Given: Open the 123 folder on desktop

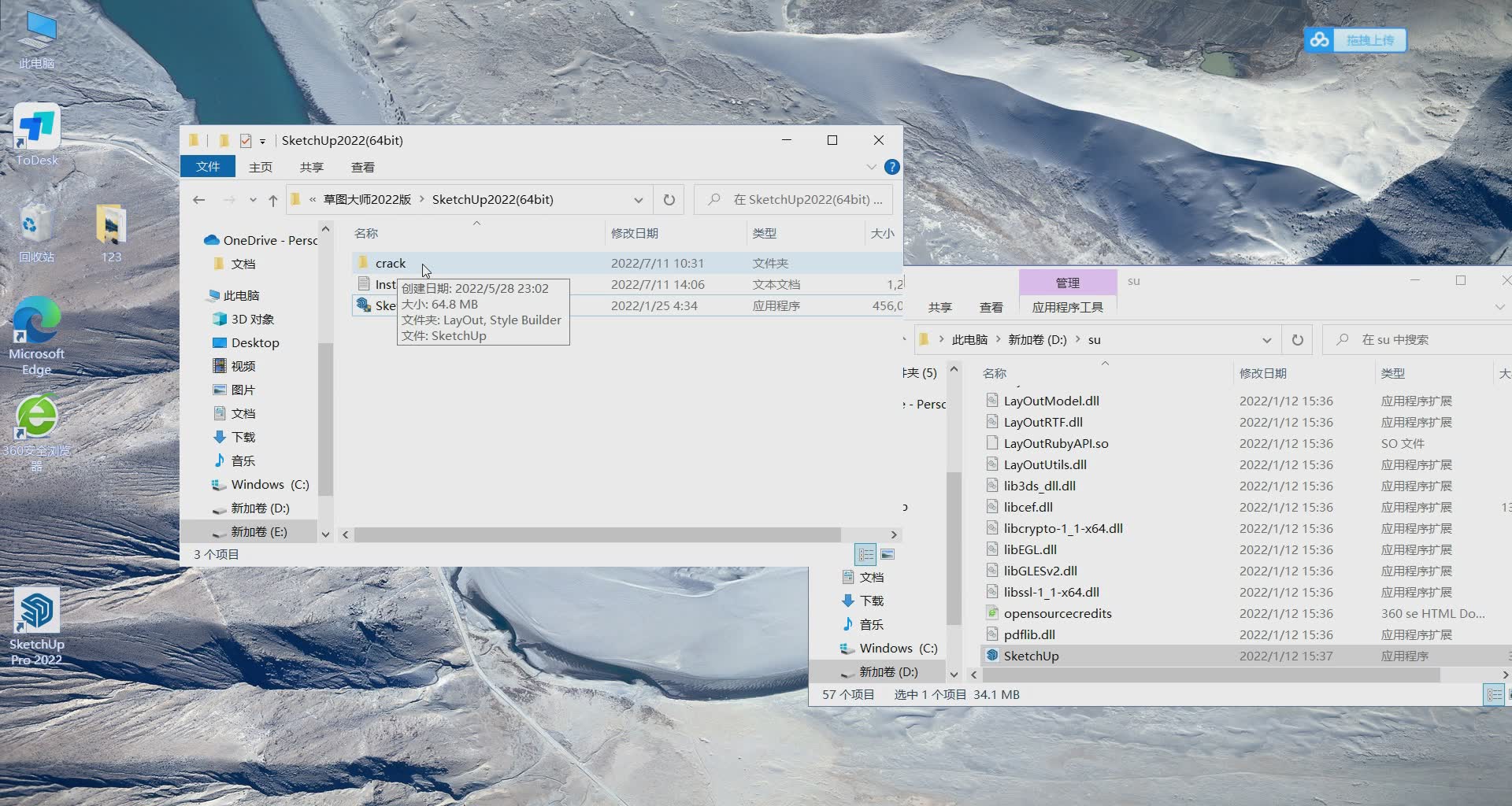Looking at the screenshot, I should pos(111,233).
